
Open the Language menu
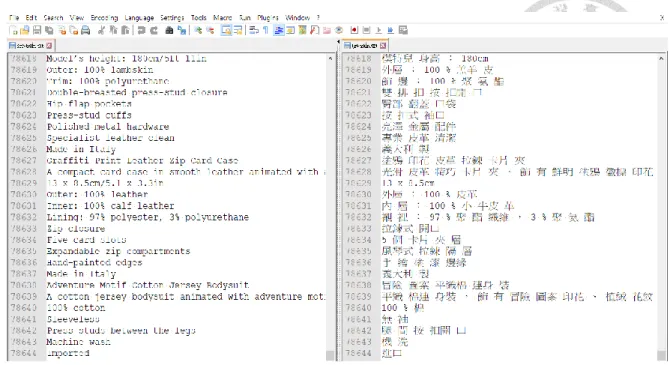pos(139,18)
